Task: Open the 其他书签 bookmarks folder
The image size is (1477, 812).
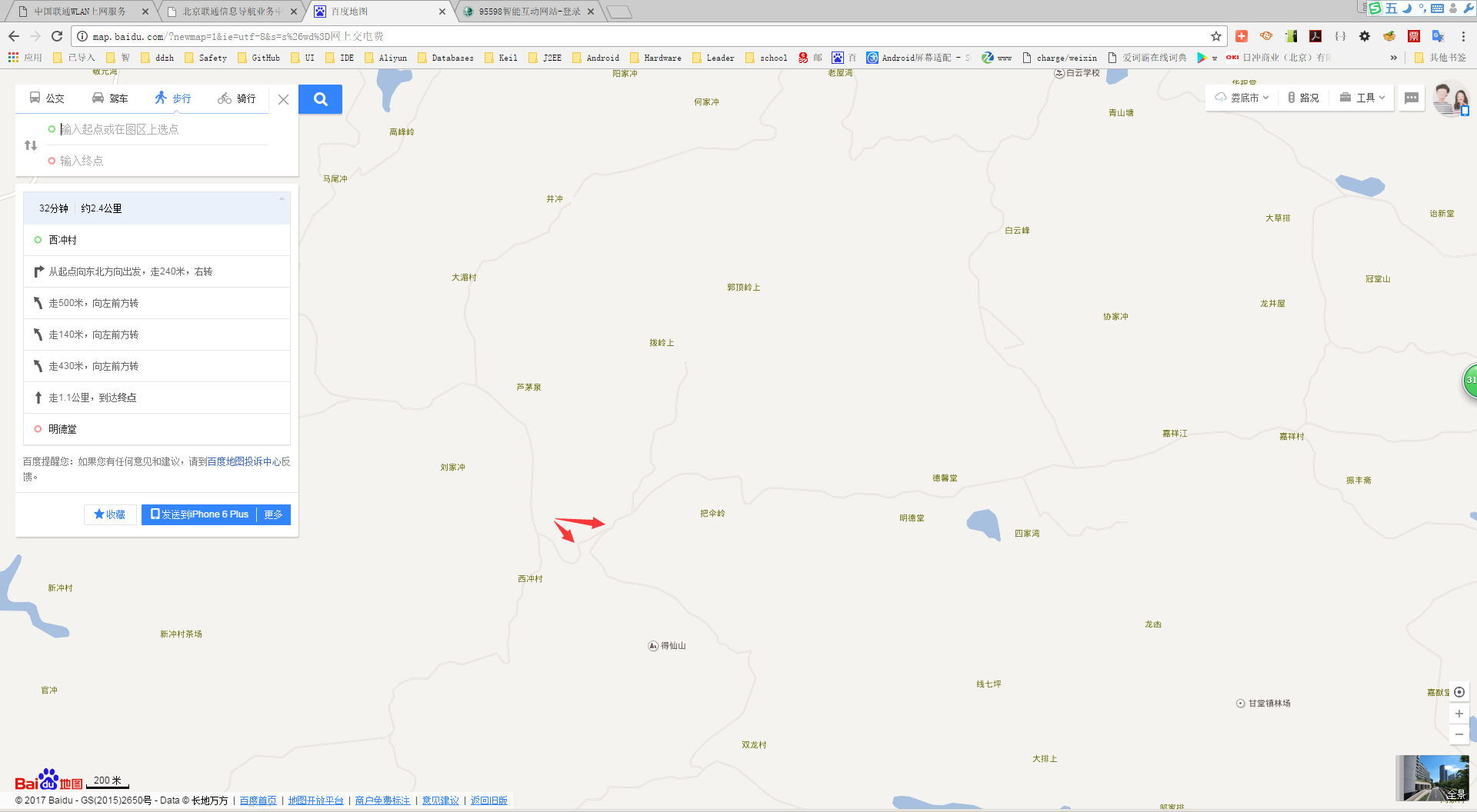Action: tap(1440, 58)
